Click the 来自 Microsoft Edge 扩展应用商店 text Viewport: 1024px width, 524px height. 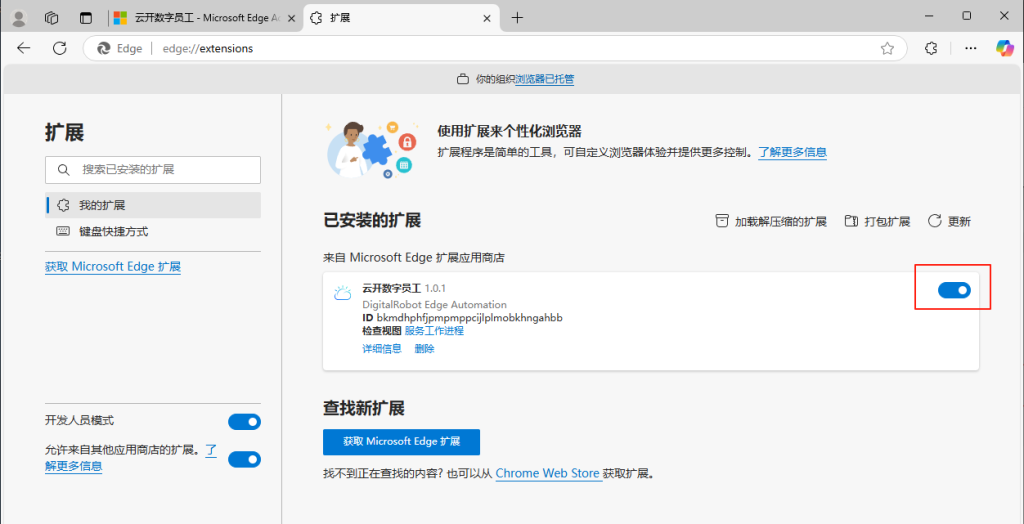click(x=414, y=257)
